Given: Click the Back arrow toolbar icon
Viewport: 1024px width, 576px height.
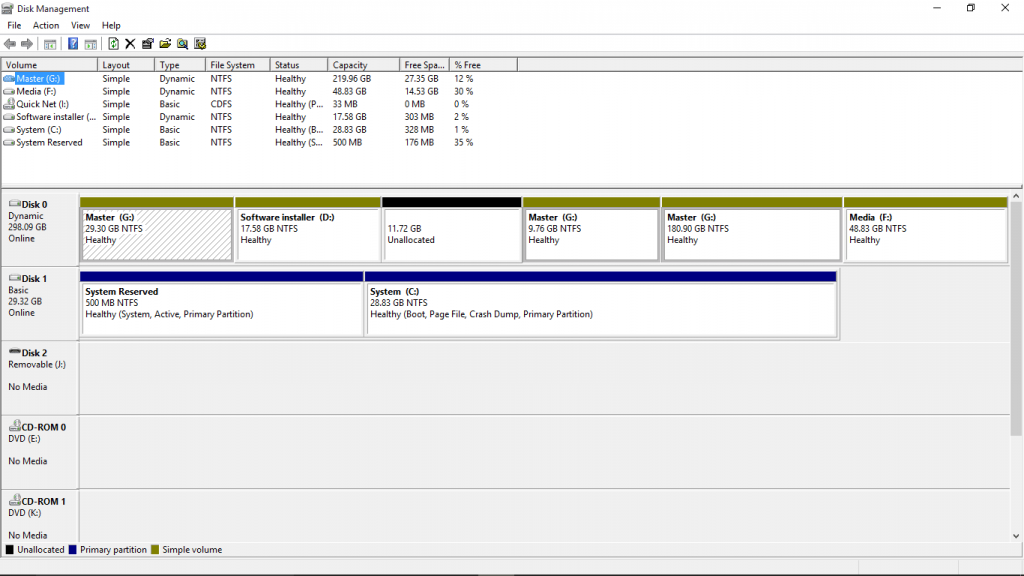Looking at the screenshot, I should pos(10,44).
